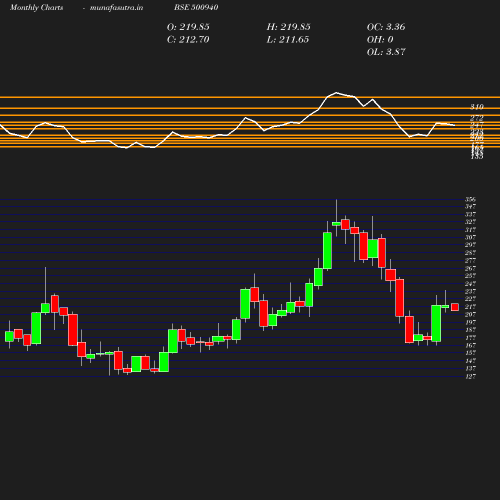Click the "310" label in the line chart
The width and height of the screenshot is (500, 500).
tap(477, 107)
